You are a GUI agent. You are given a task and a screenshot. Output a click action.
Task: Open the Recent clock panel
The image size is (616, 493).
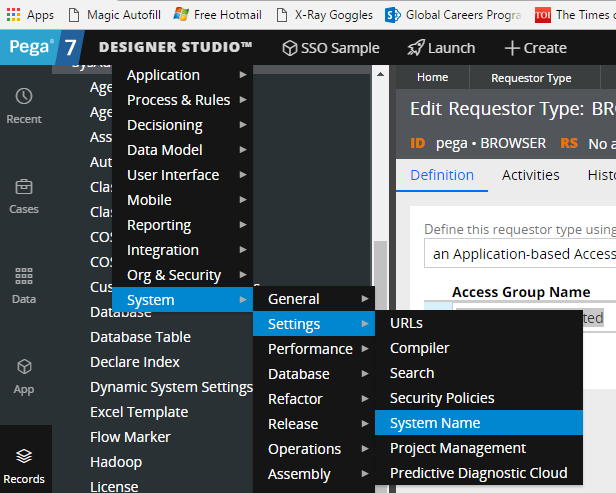[24, 106]
